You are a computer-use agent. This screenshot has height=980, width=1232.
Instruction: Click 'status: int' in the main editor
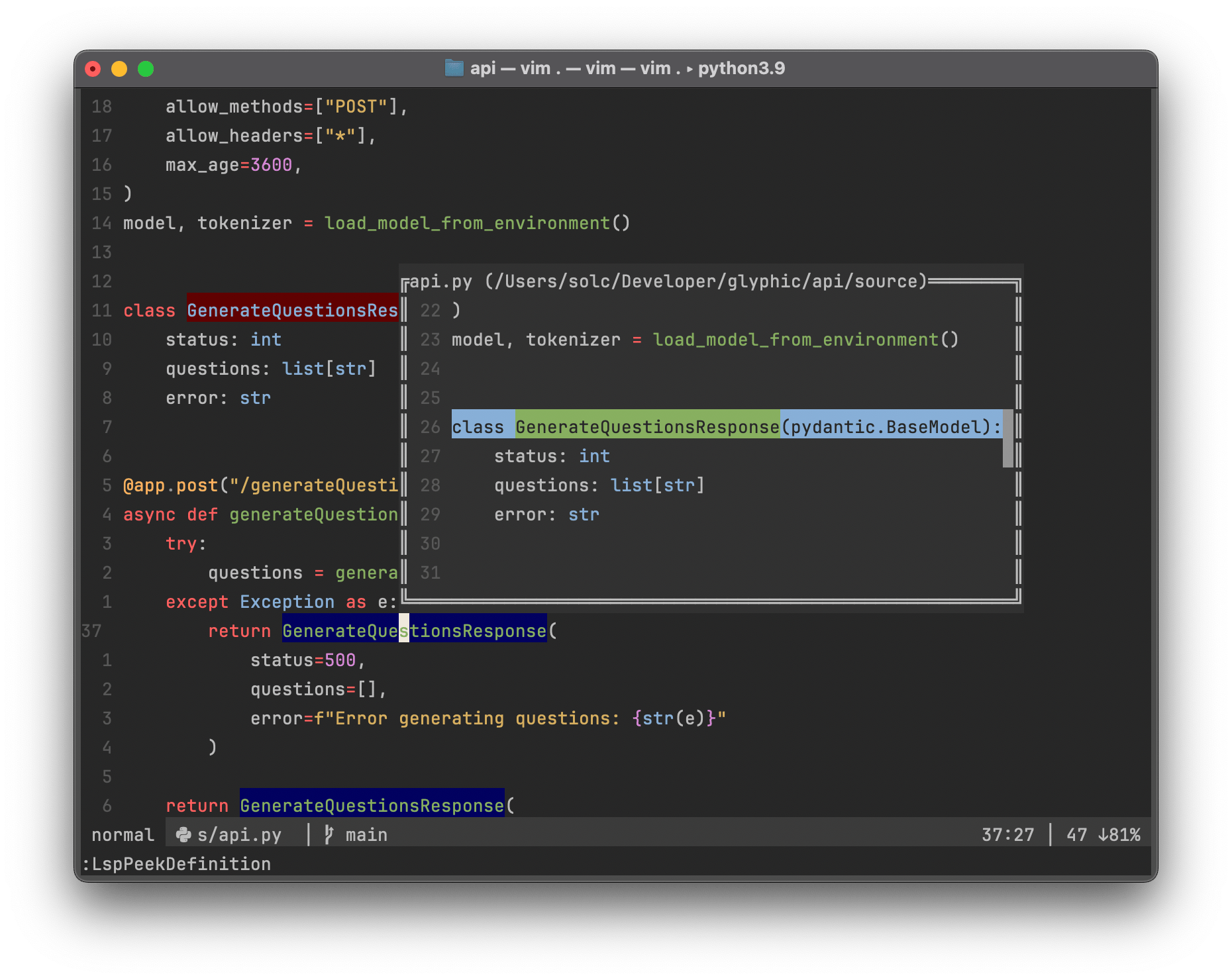point(223,340)
